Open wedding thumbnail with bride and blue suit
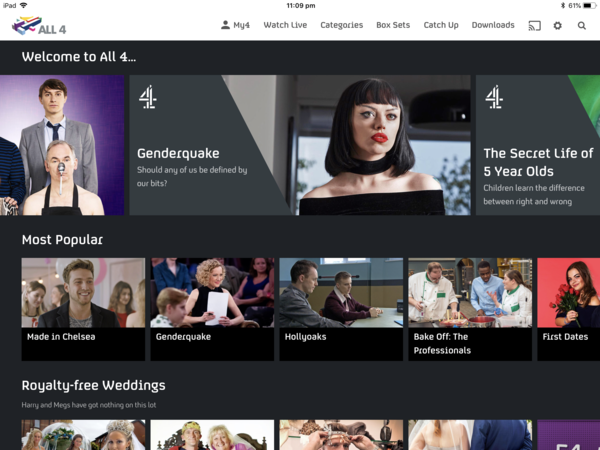The width and height of the screenshot is (600, 450). coord(470,435)
